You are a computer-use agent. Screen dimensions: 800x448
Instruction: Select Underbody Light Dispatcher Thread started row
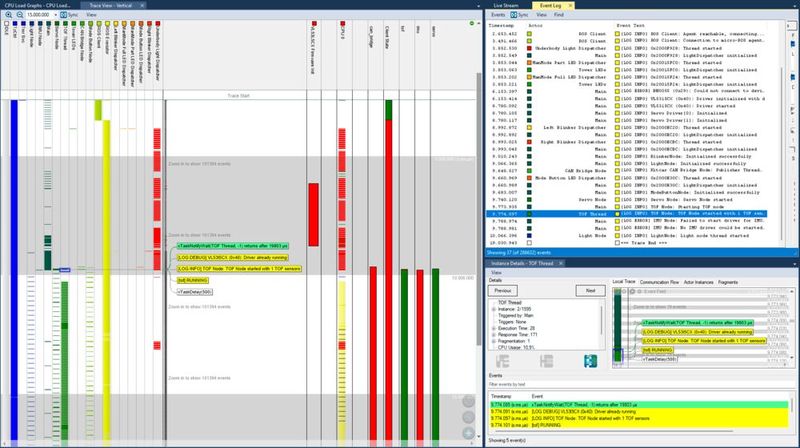point(627,48)
